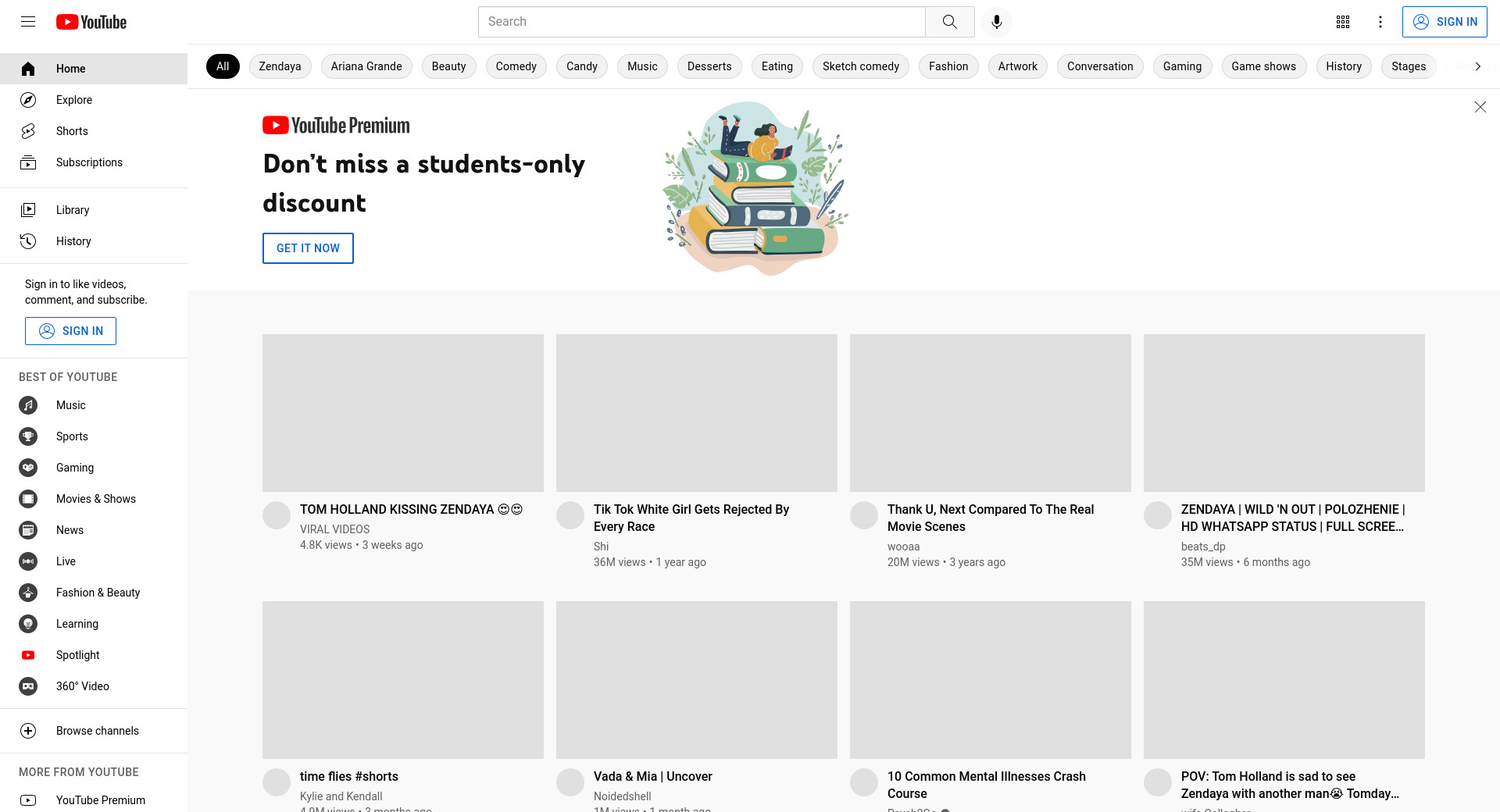The image size is (1500, 812).
Task: Open 'Vada & Mia | Uncover' title
Action: coord(653,776)
